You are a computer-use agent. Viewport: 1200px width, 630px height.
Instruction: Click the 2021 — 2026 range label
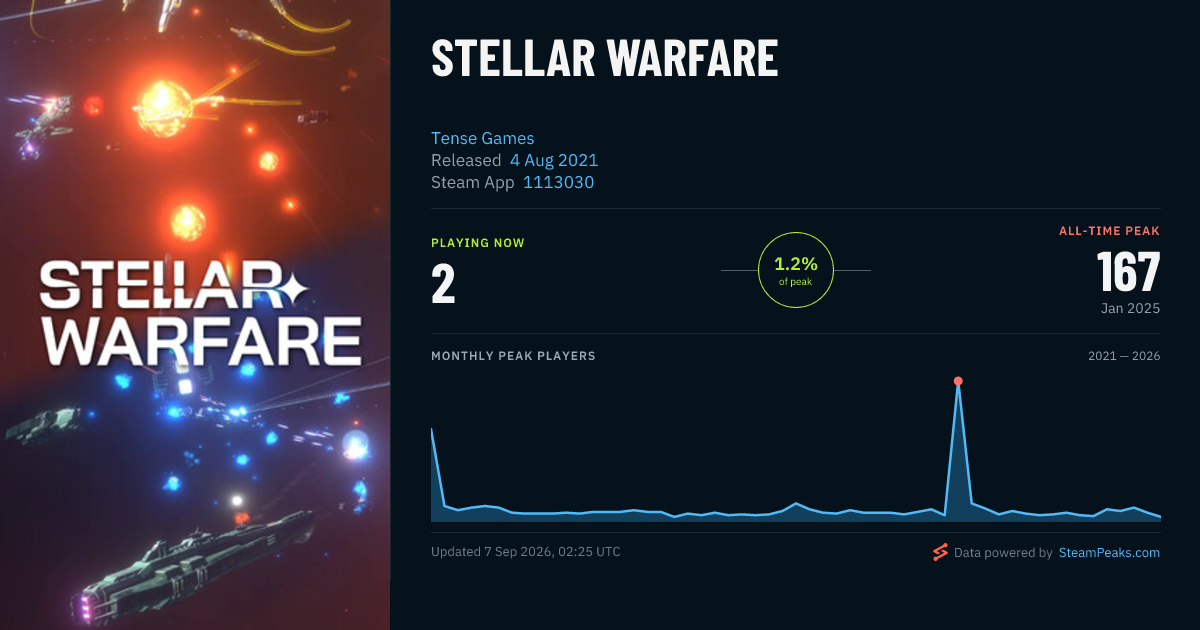coord(1124,356)
